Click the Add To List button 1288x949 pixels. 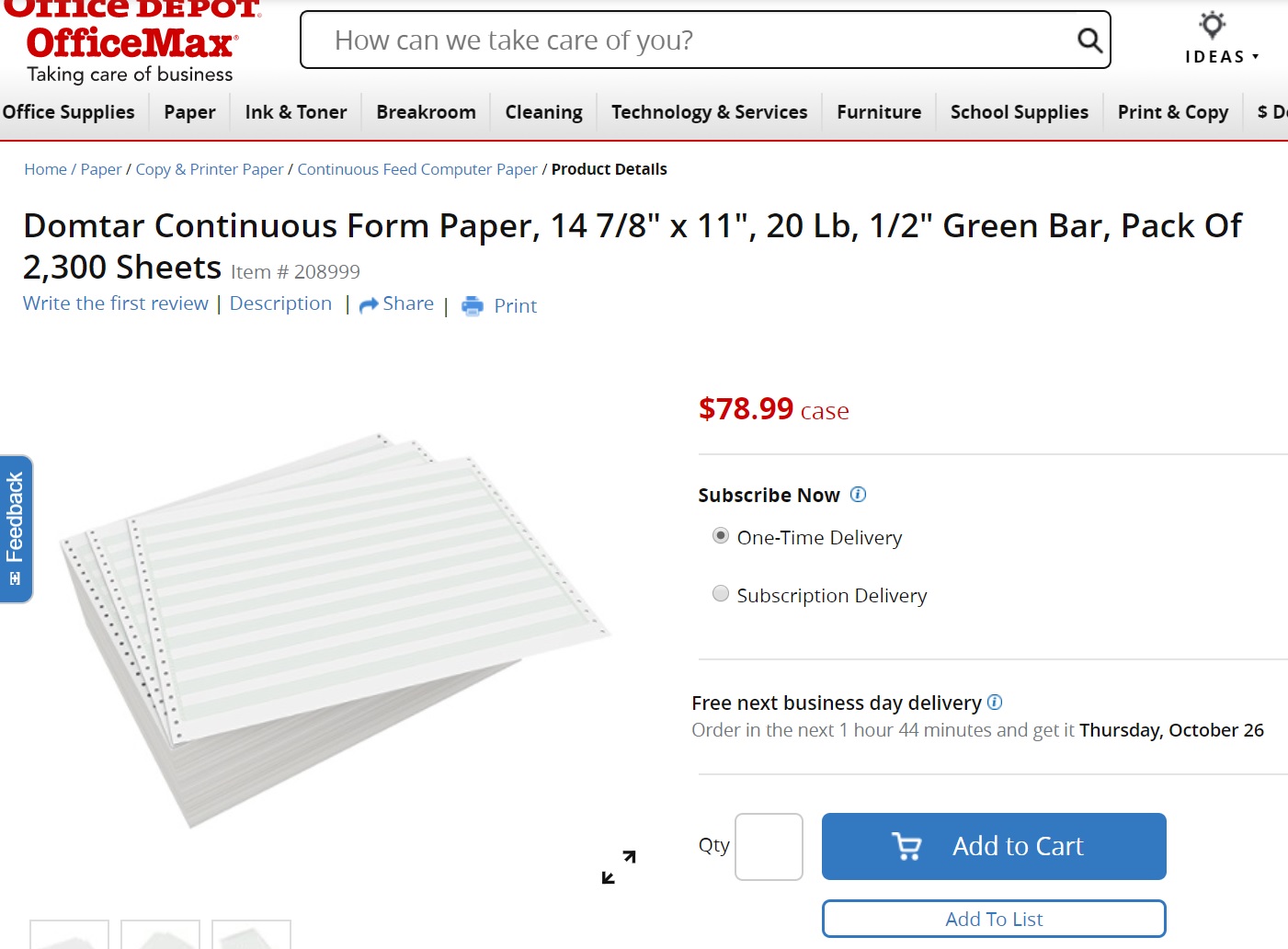click(994, 919)
